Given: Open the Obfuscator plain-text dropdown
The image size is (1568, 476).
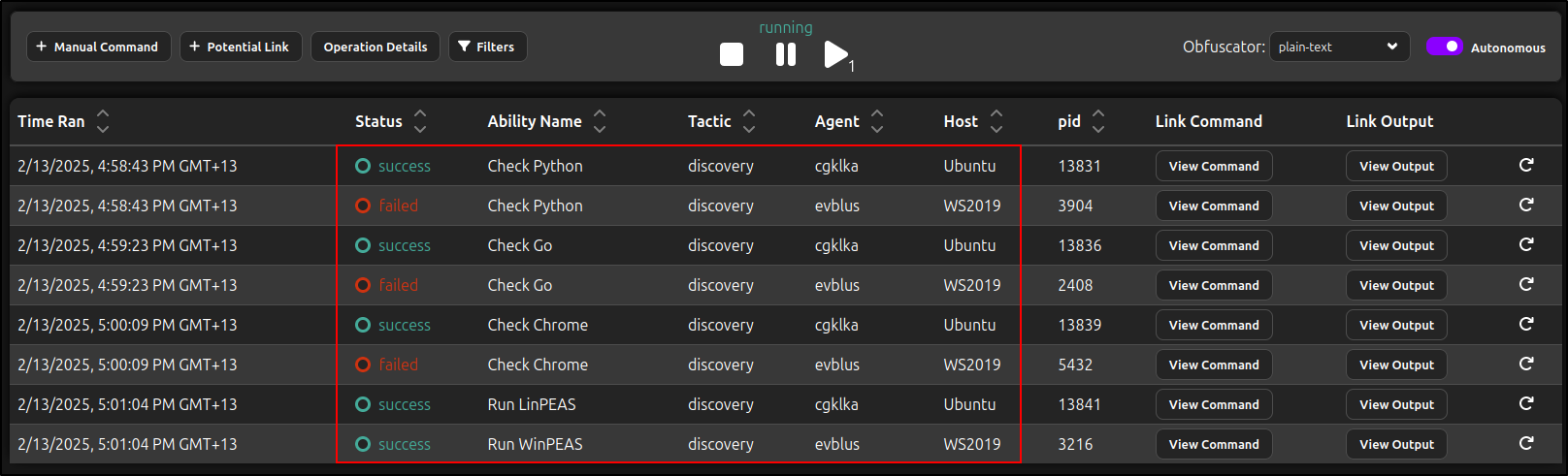Looking at the screenshot, I should click(x=1339, y=47).
